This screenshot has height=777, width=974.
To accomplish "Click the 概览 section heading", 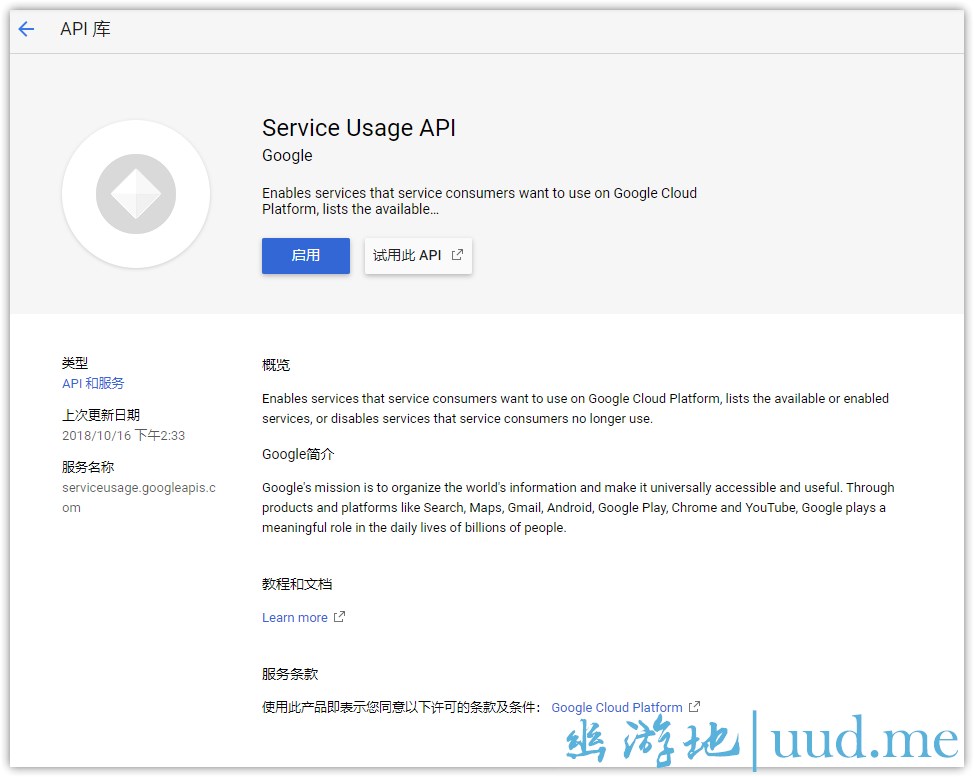I will coord(276,365).
